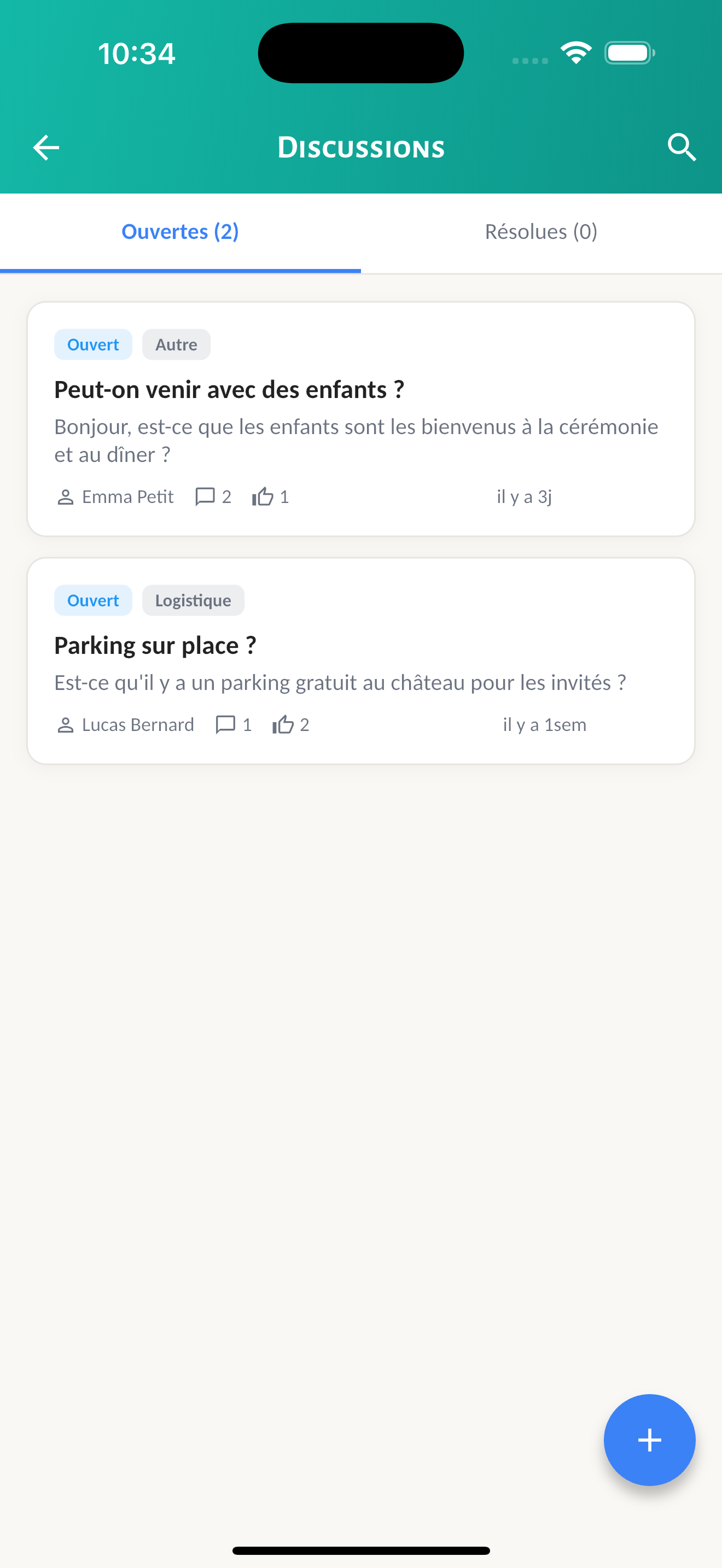722x1568 pixels.
Task: Tap 'Ouvert' badge on the children discussion
Action: (92, 344)
